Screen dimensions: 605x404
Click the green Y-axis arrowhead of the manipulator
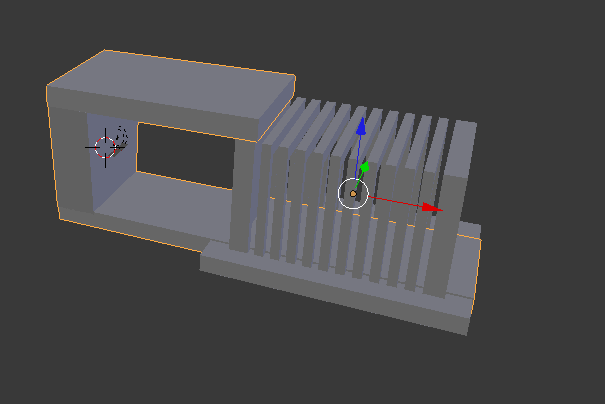point(365,167)
